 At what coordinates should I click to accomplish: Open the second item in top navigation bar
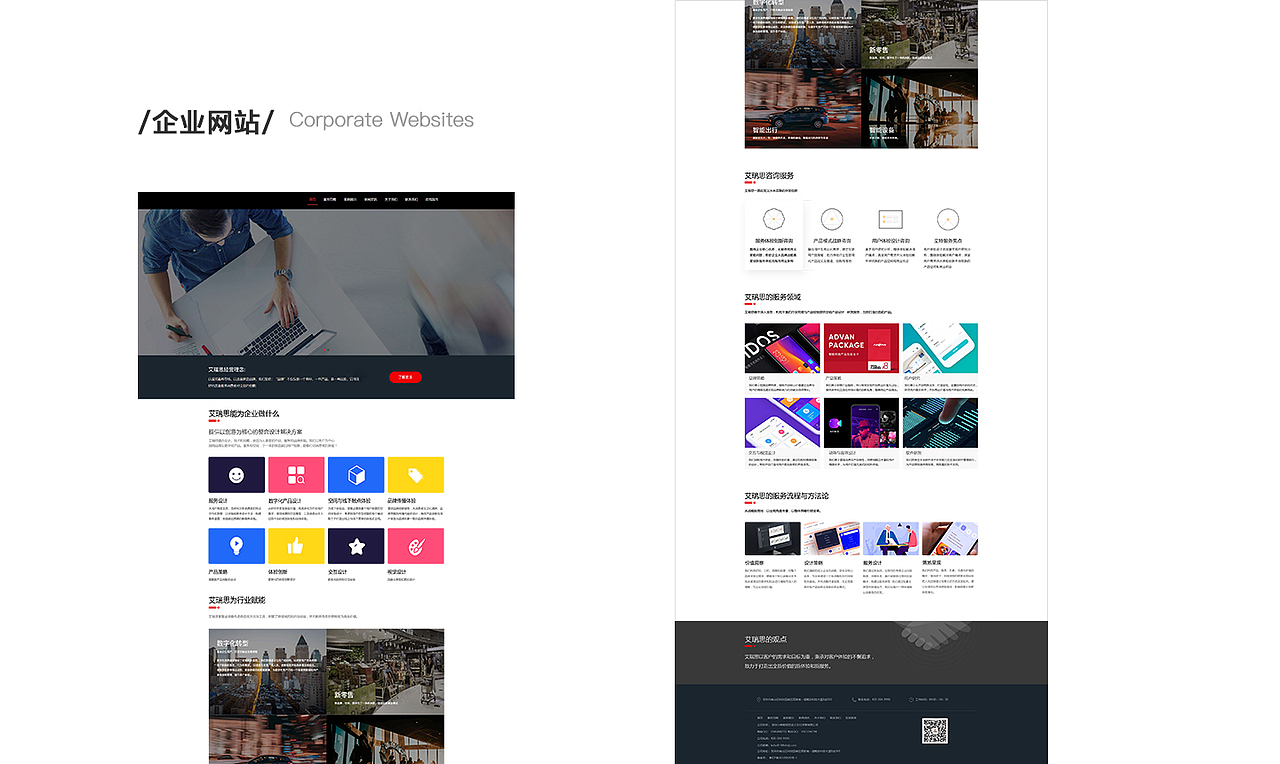[x=330, y=200]
